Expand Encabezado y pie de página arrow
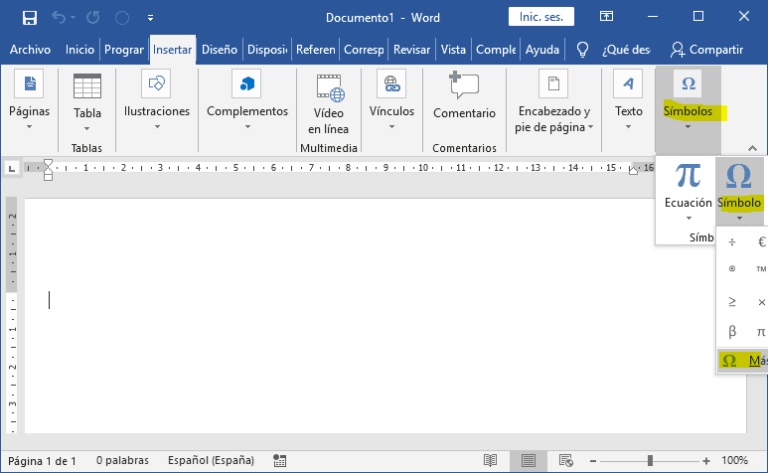Screen dimensions: 768x473 [591, 127]
